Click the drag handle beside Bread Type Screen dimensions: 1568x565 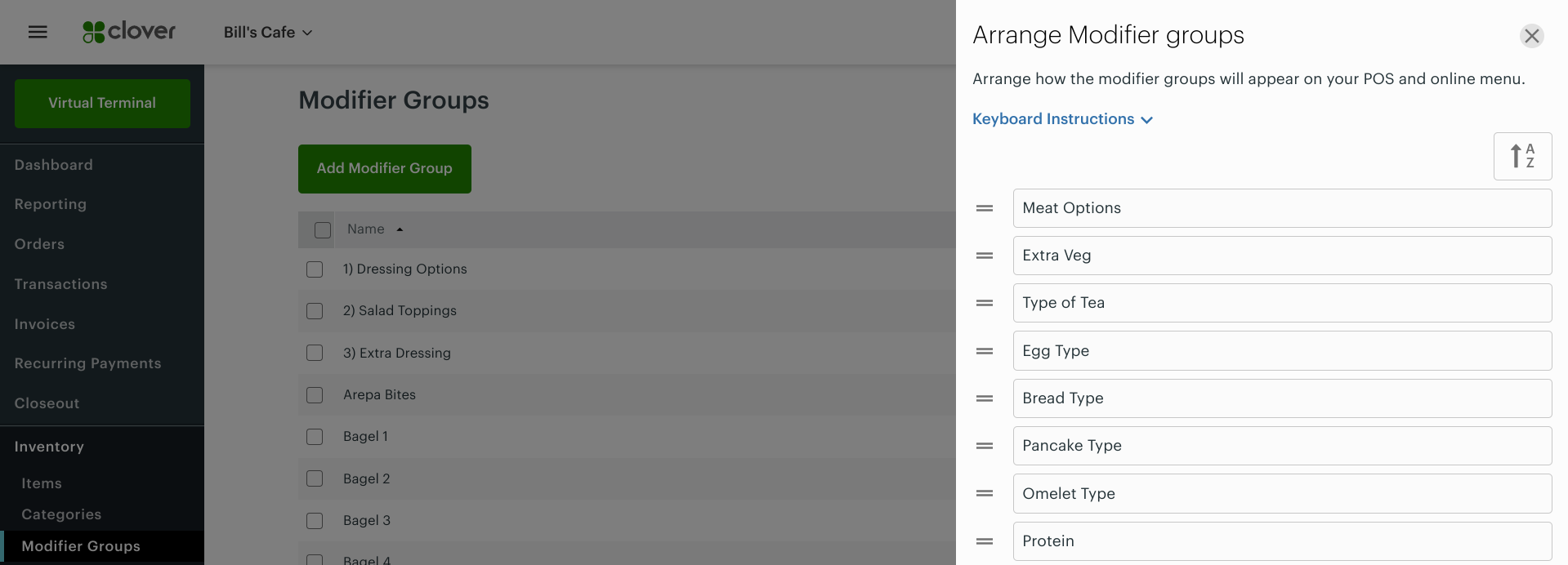984,398
